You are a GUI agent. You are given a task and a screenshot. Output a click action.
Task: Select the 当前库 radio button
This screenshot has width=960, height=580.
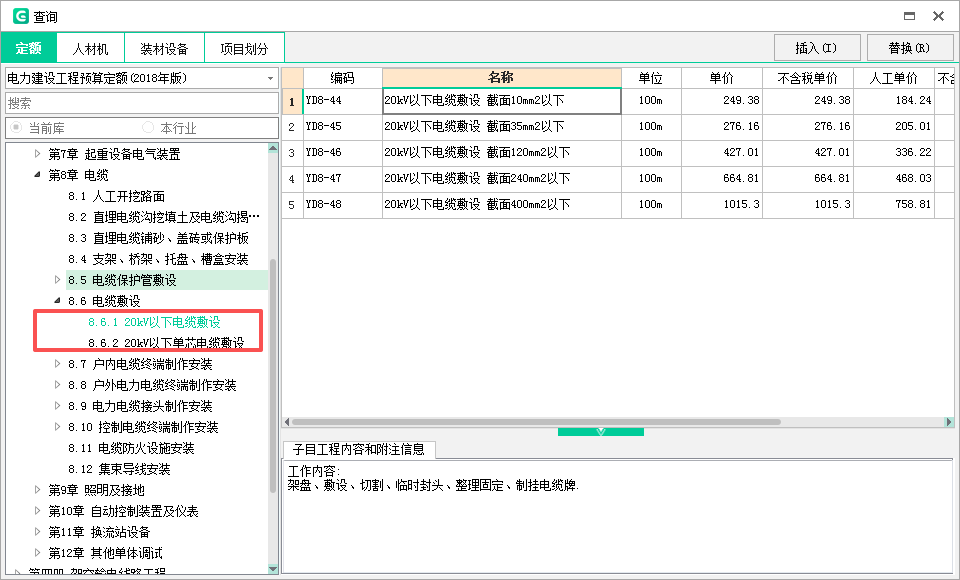point(16,127)
